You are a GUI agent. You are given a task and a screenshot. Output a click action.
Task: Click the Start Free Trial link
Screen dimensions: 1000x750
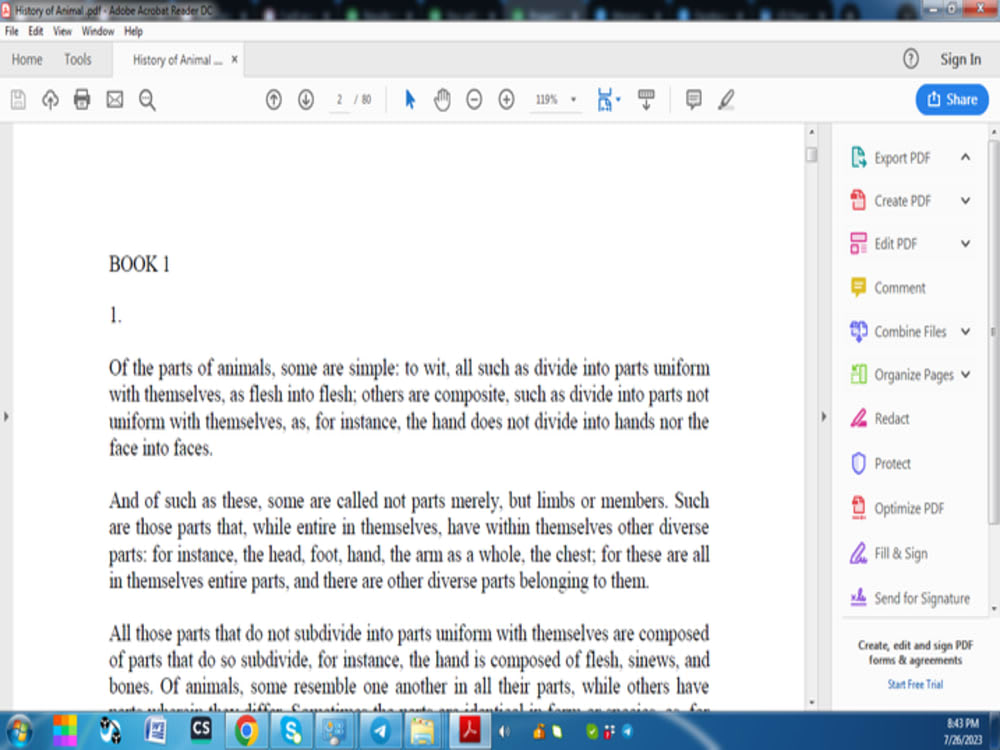coord(915,684)
